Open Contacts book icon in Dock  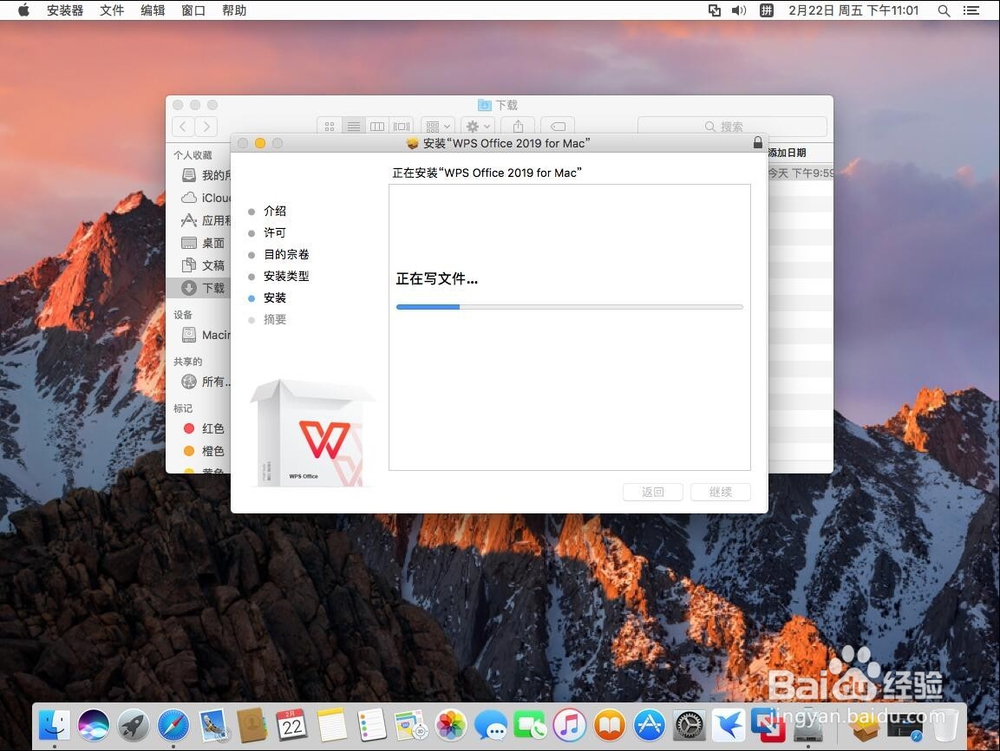pyautogui.click(x=253, y=725)
